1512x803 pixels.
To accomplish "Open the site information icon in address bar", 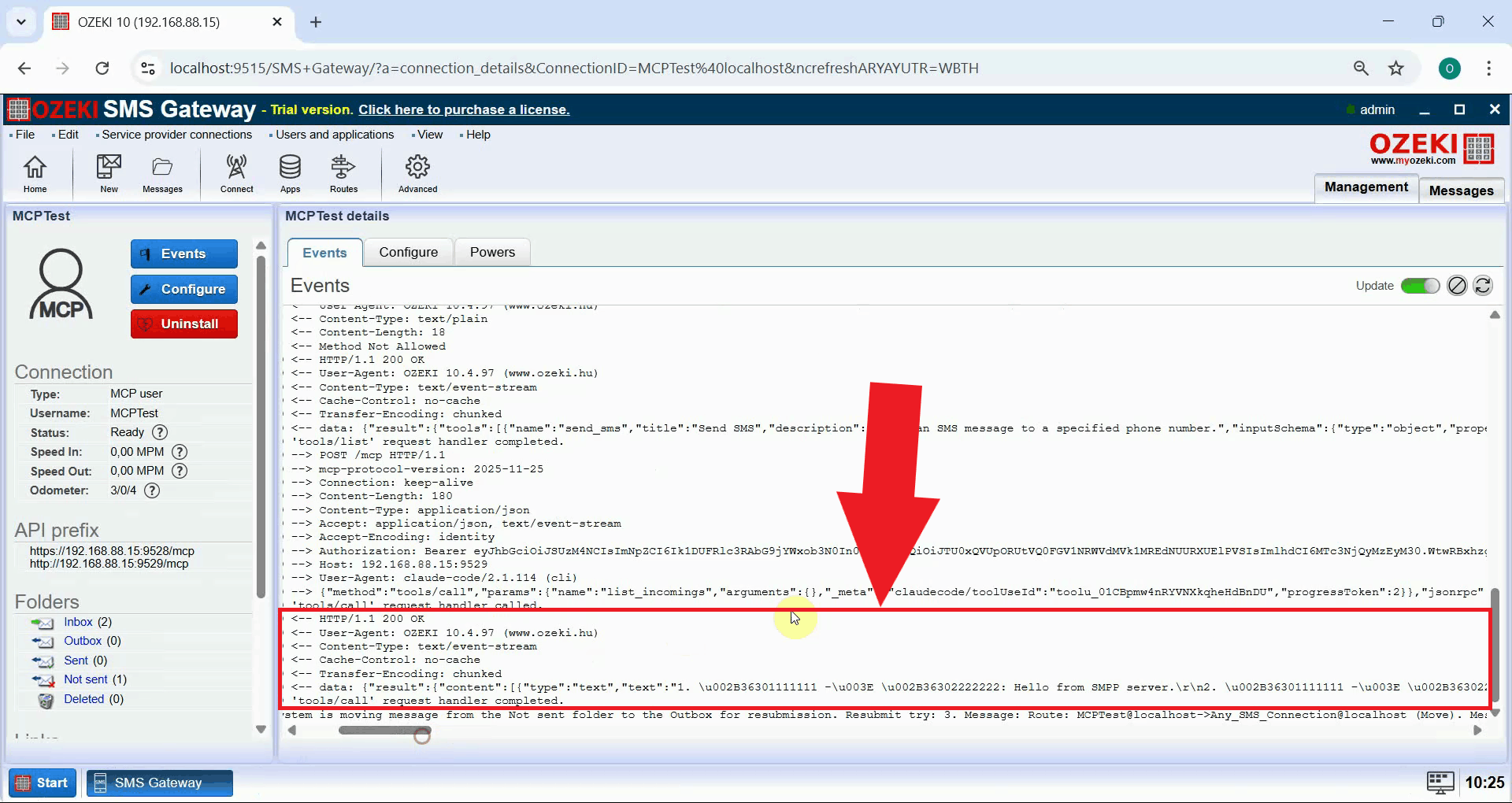I will pos(148,68).
